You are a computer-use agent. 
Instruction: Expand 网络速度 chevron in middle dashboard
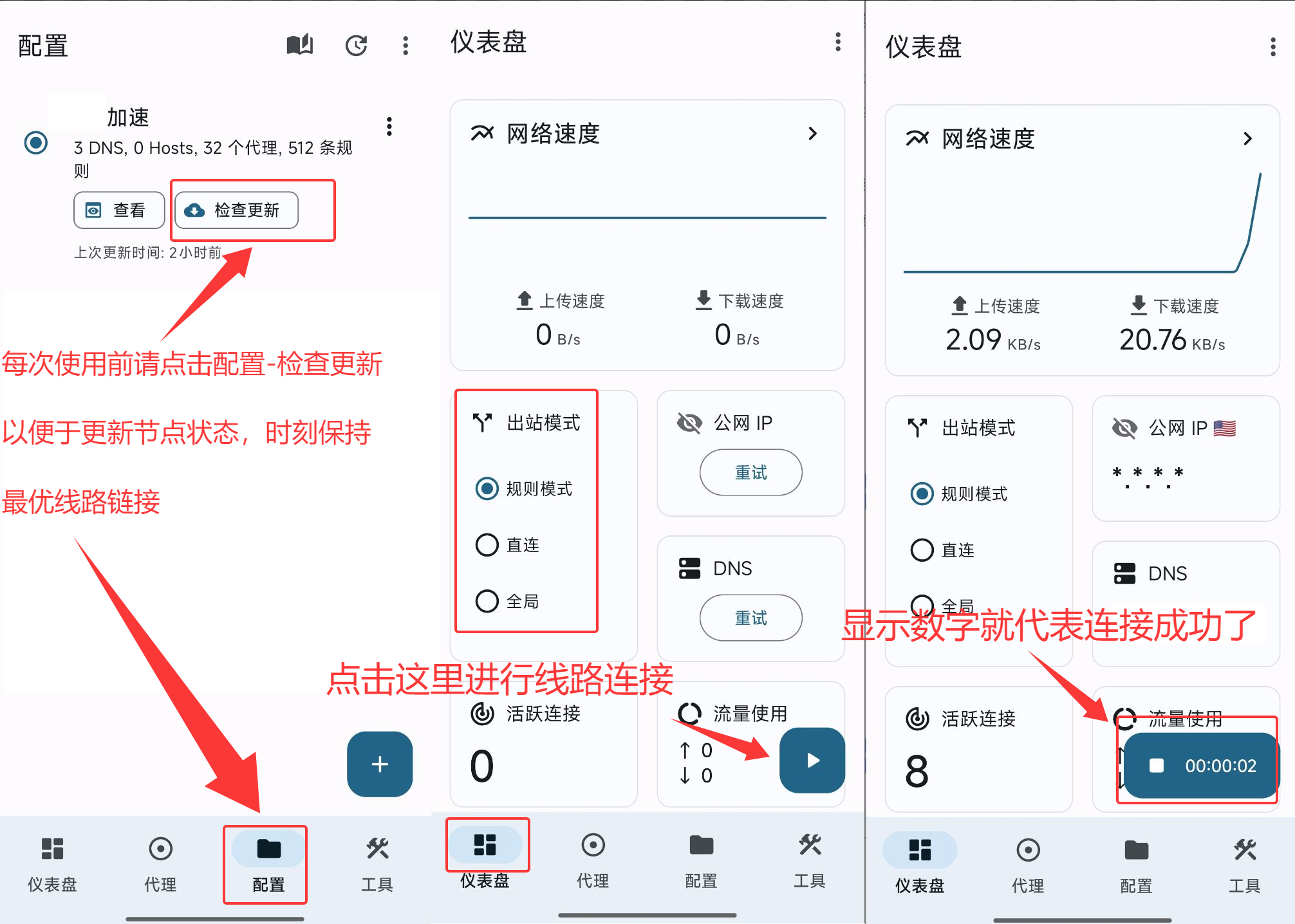813,133
